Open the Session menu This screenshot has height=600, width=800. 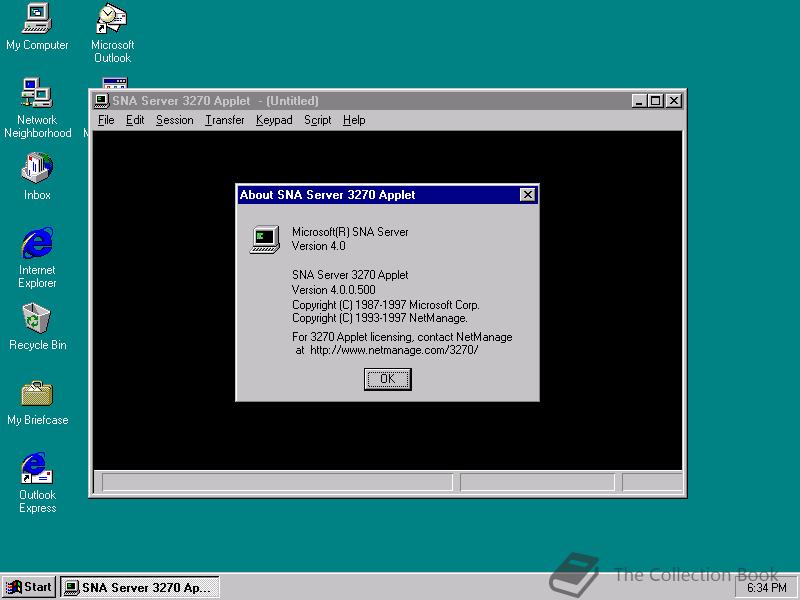tap(174, 120)
